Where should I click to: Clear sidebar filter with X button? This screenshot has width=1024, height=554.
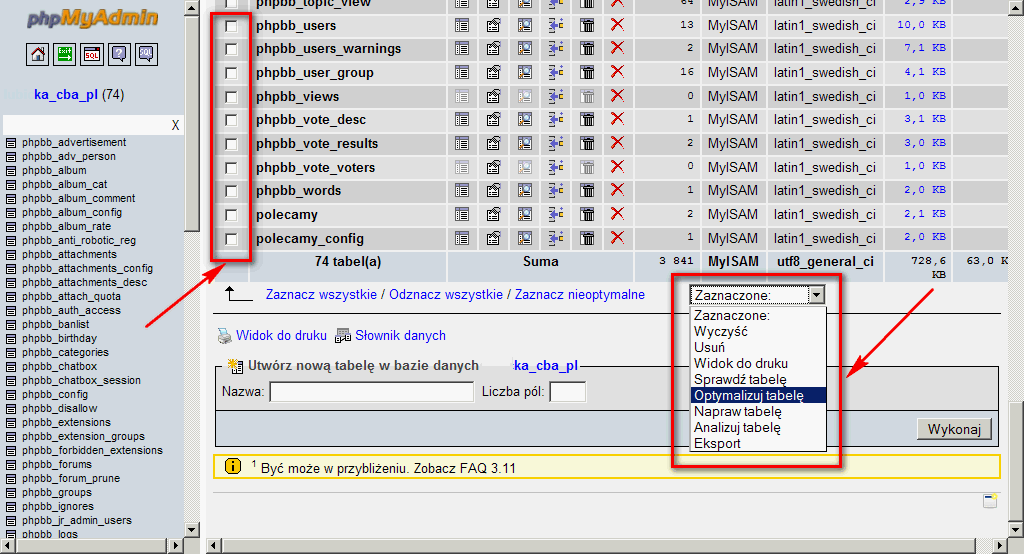tap(175, 125)
